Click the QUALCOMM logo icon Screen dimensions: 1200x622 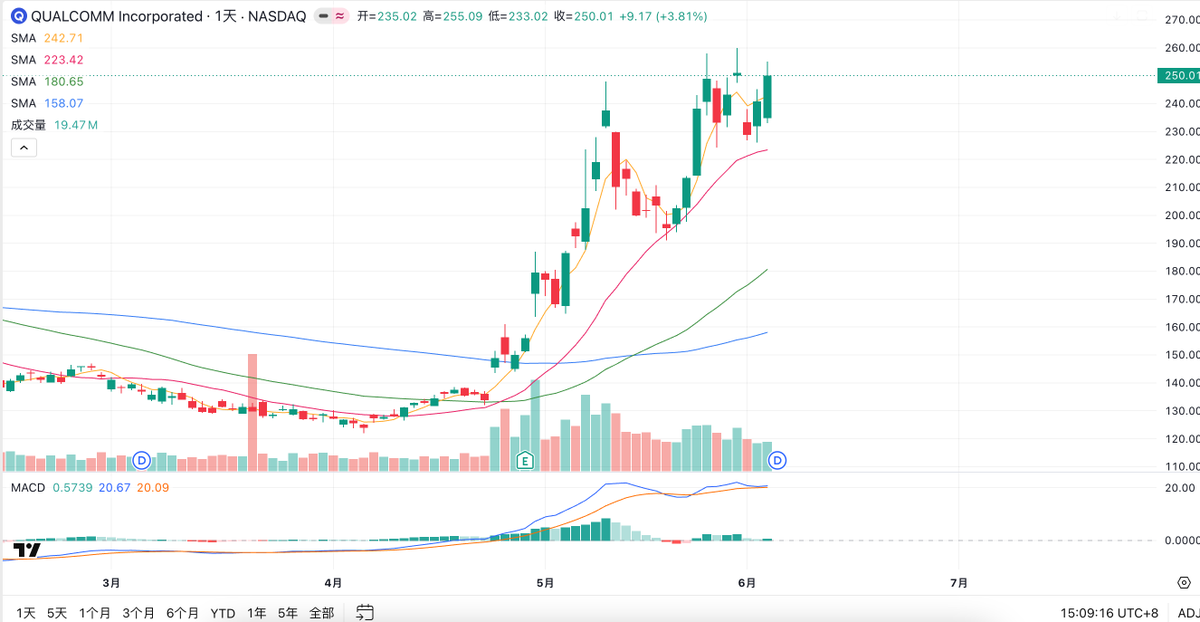tap(19, 16)
